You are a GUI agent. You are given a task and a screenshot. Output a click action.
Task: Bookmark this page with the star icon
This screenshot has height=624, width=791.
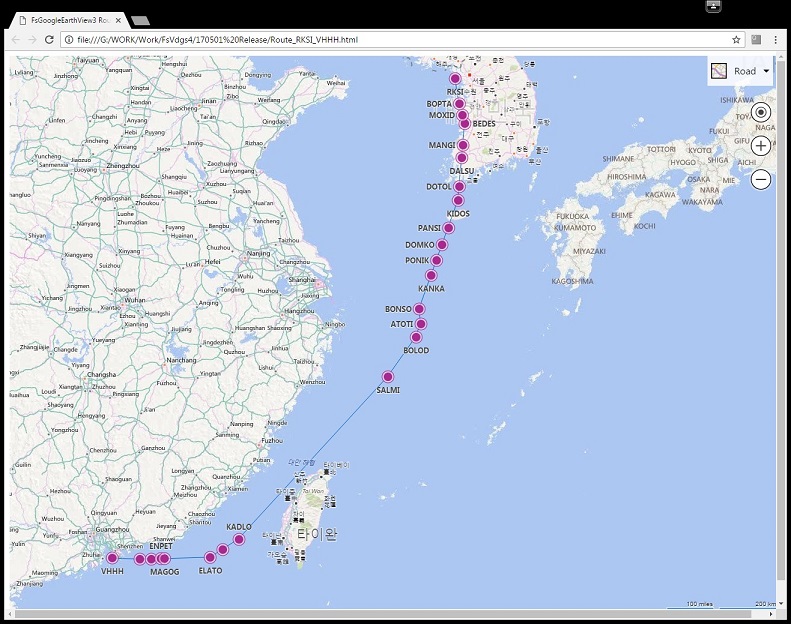(736, 39)
